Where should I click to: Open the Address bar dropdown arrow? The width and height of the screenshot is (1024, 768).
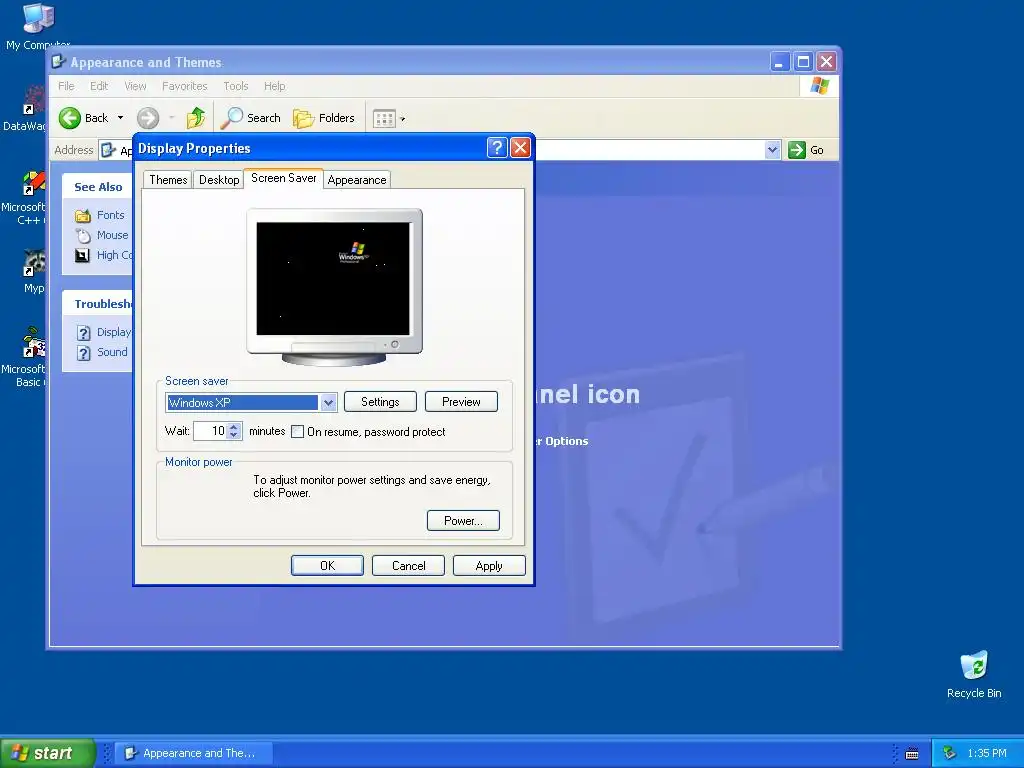(772, 150)
